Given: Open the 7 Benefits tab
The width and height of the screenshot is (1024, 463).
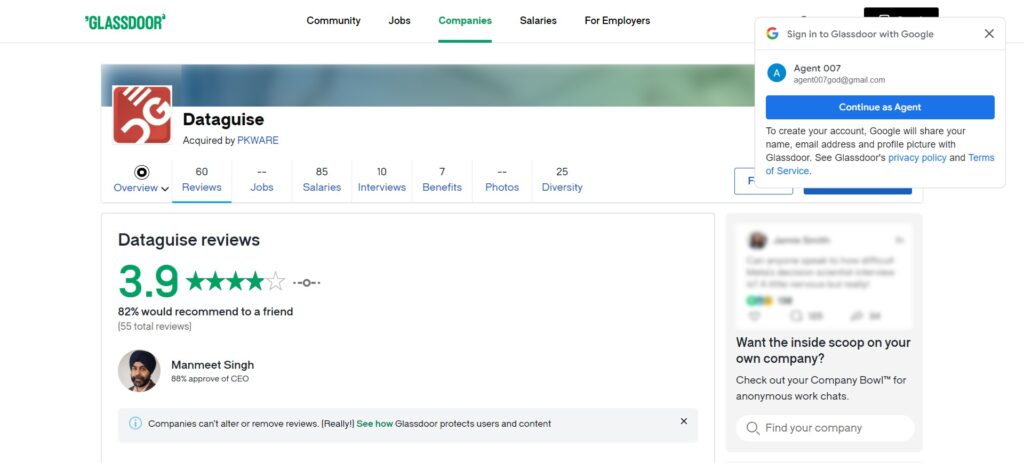Looking at the screenshot, I should (x=442, y=180).
